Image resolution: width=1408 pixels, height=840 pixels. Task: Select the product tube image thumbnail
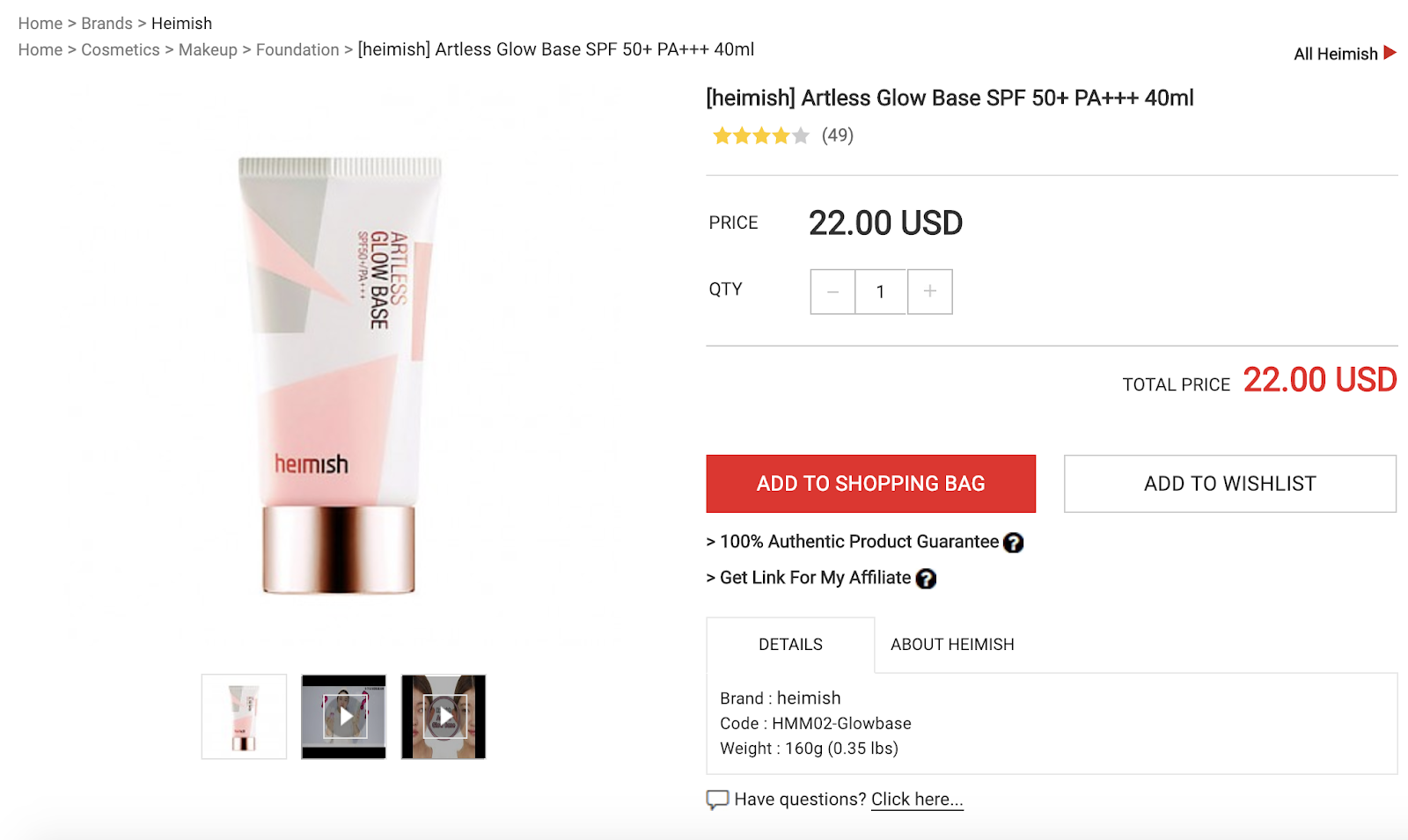click(x=244, y=717)
